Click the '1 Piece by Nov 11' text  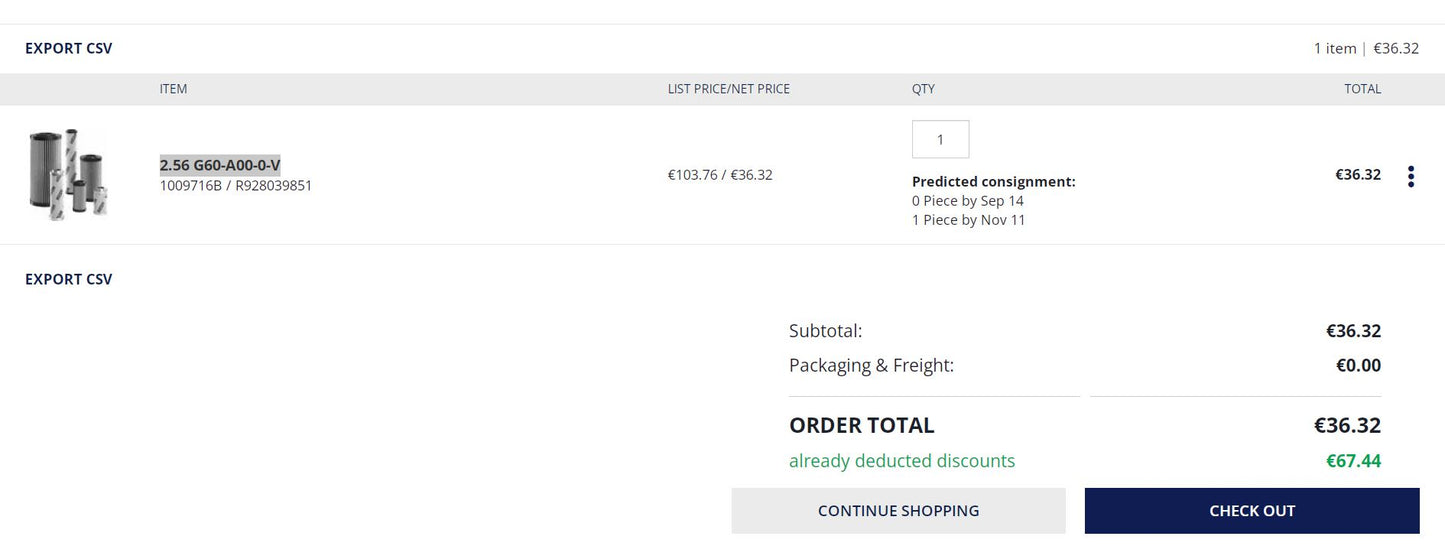tap(968, 220)
